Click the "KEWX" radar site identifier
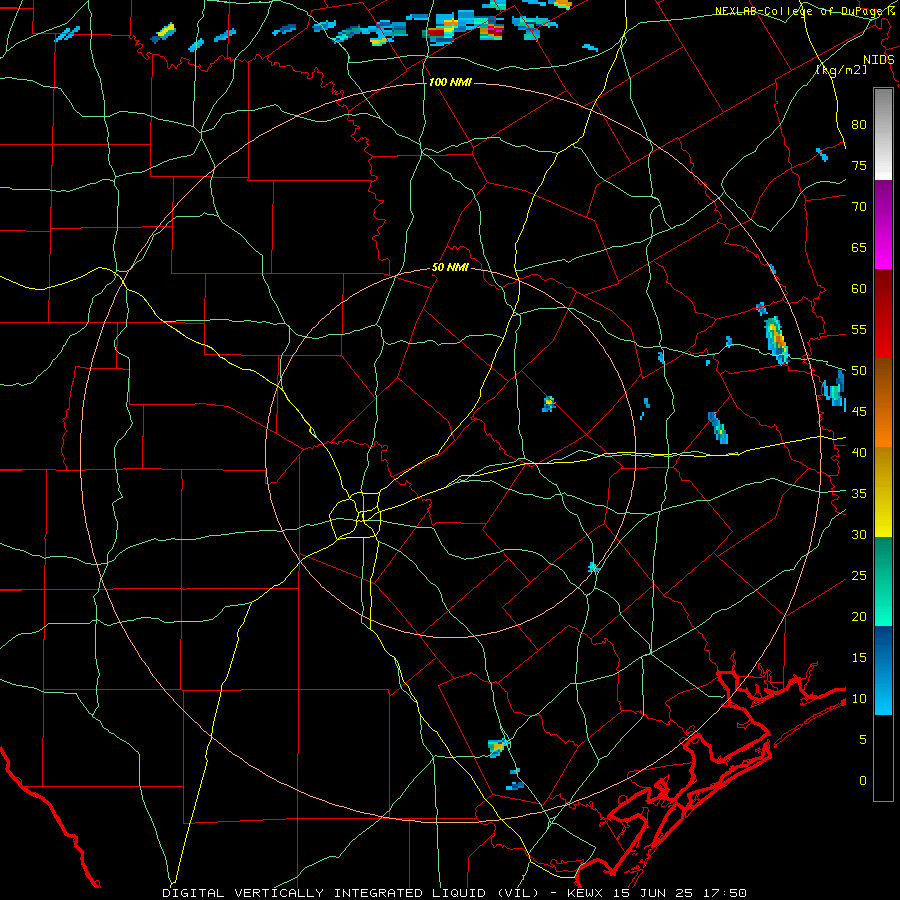This screenshot has width=900, height=900. click(x=586, y=893)
